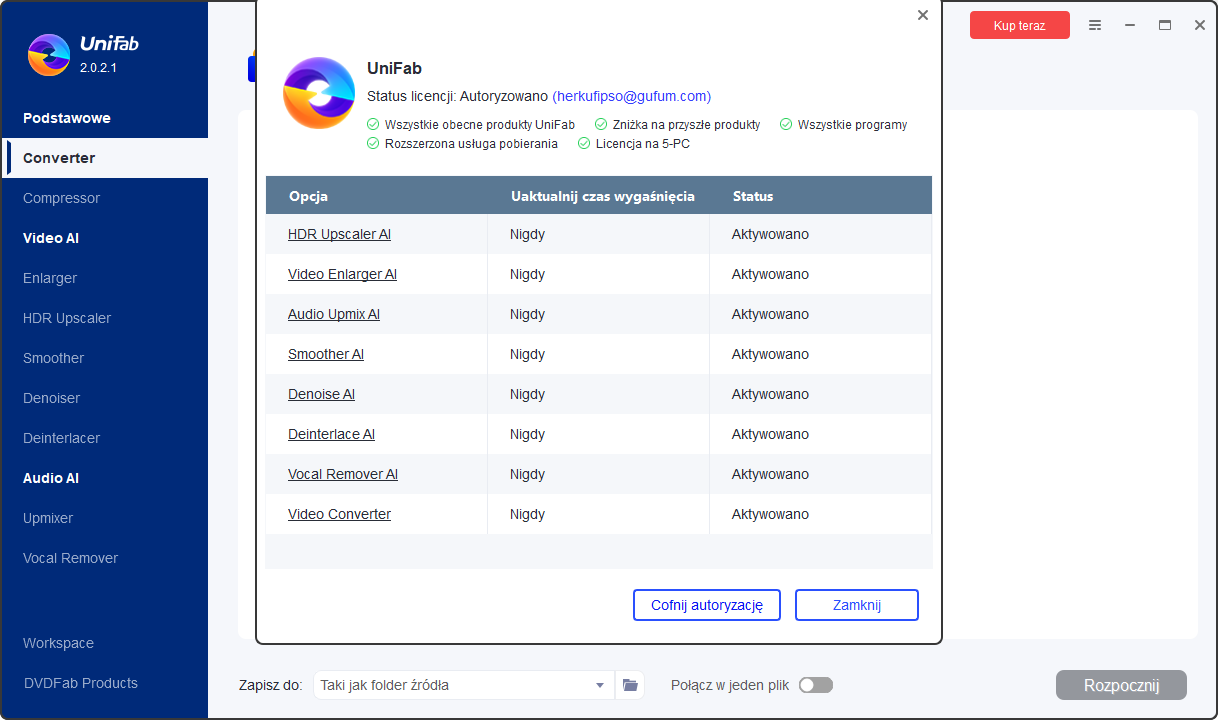
Task: Click the Video Converter link
Action: pyautogui.click(x=339, y=514)
